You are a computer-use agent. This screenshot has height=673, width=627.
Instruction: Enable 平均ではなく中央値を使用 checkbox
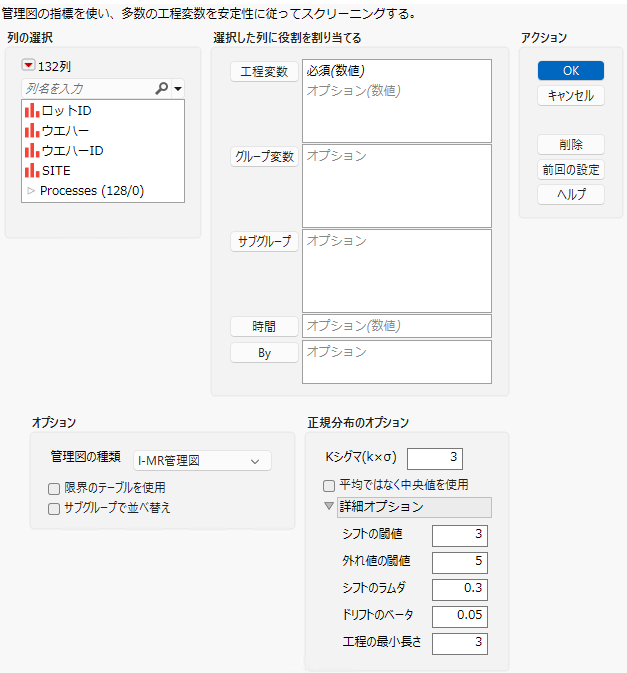329,486
